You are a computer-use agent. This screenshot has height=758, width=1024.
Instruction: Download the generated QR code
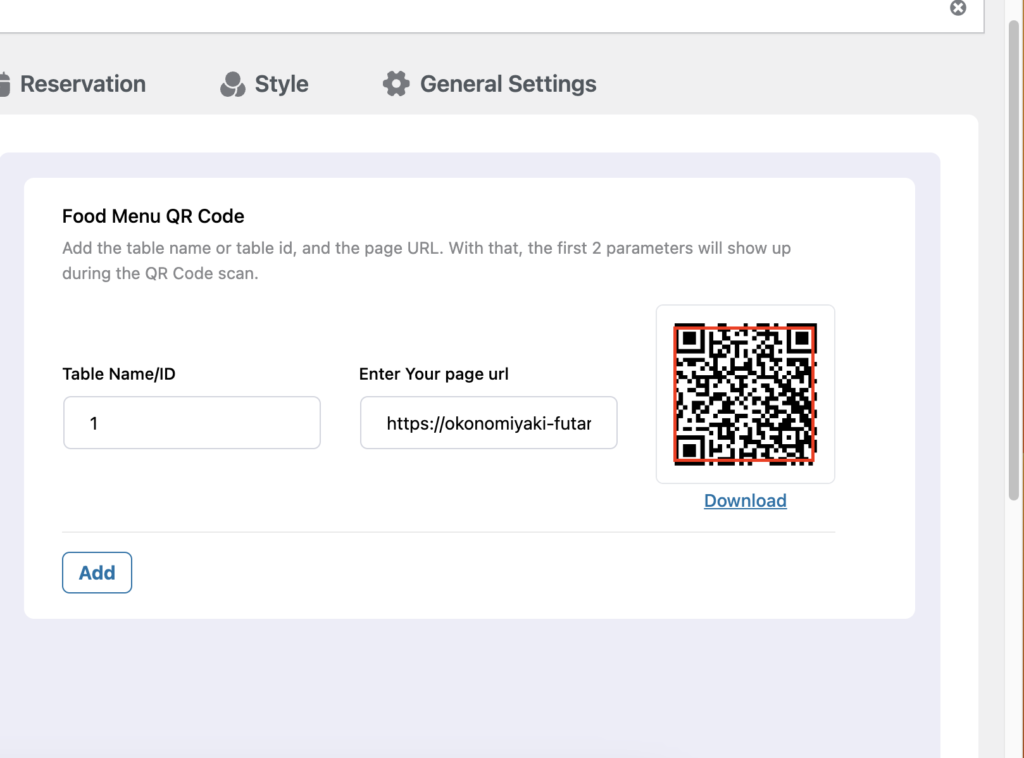pyautogui.click(x=745, y=501)
